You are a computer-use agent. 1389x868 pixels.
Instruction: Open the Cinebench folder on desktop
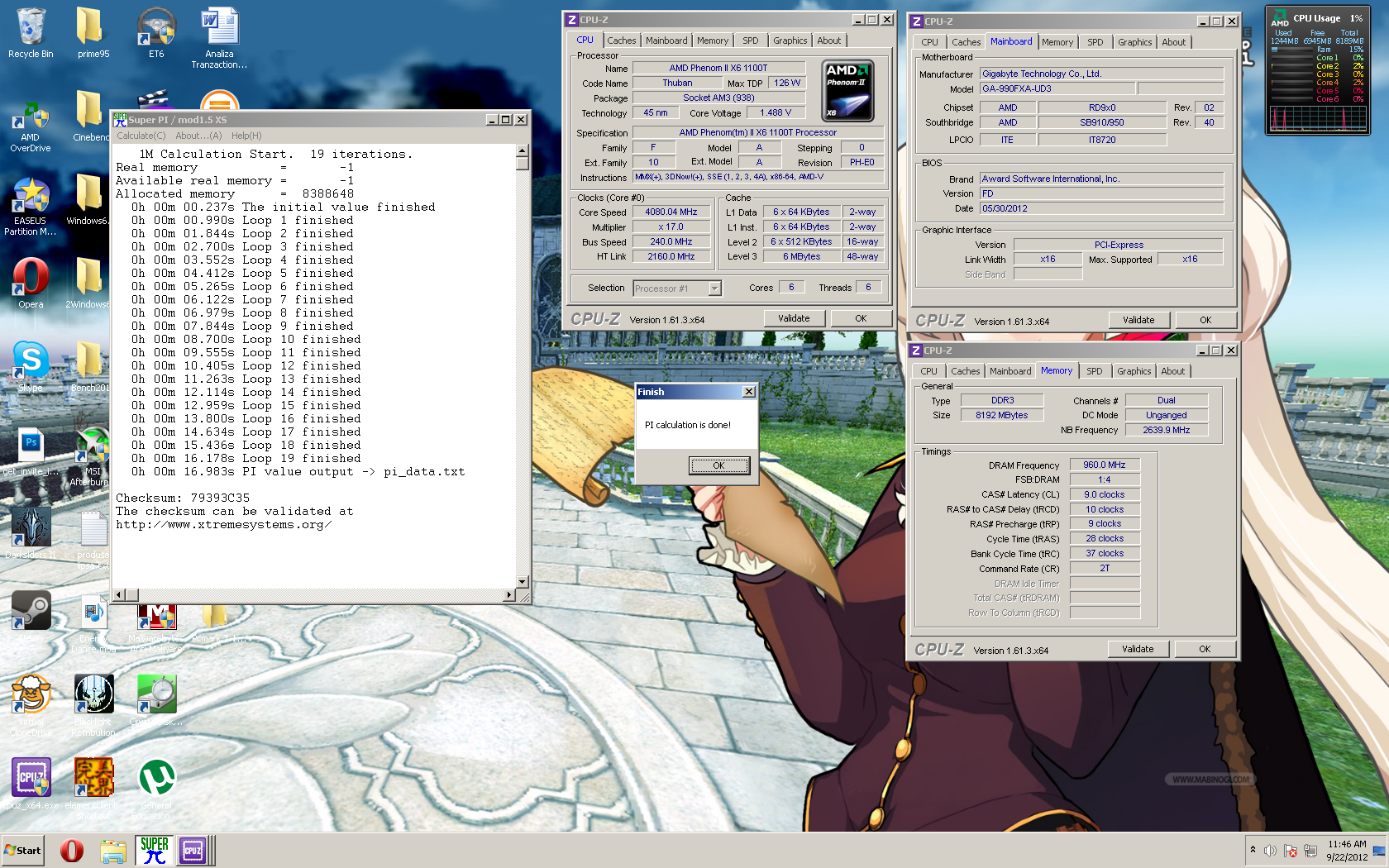pos(91,116)
